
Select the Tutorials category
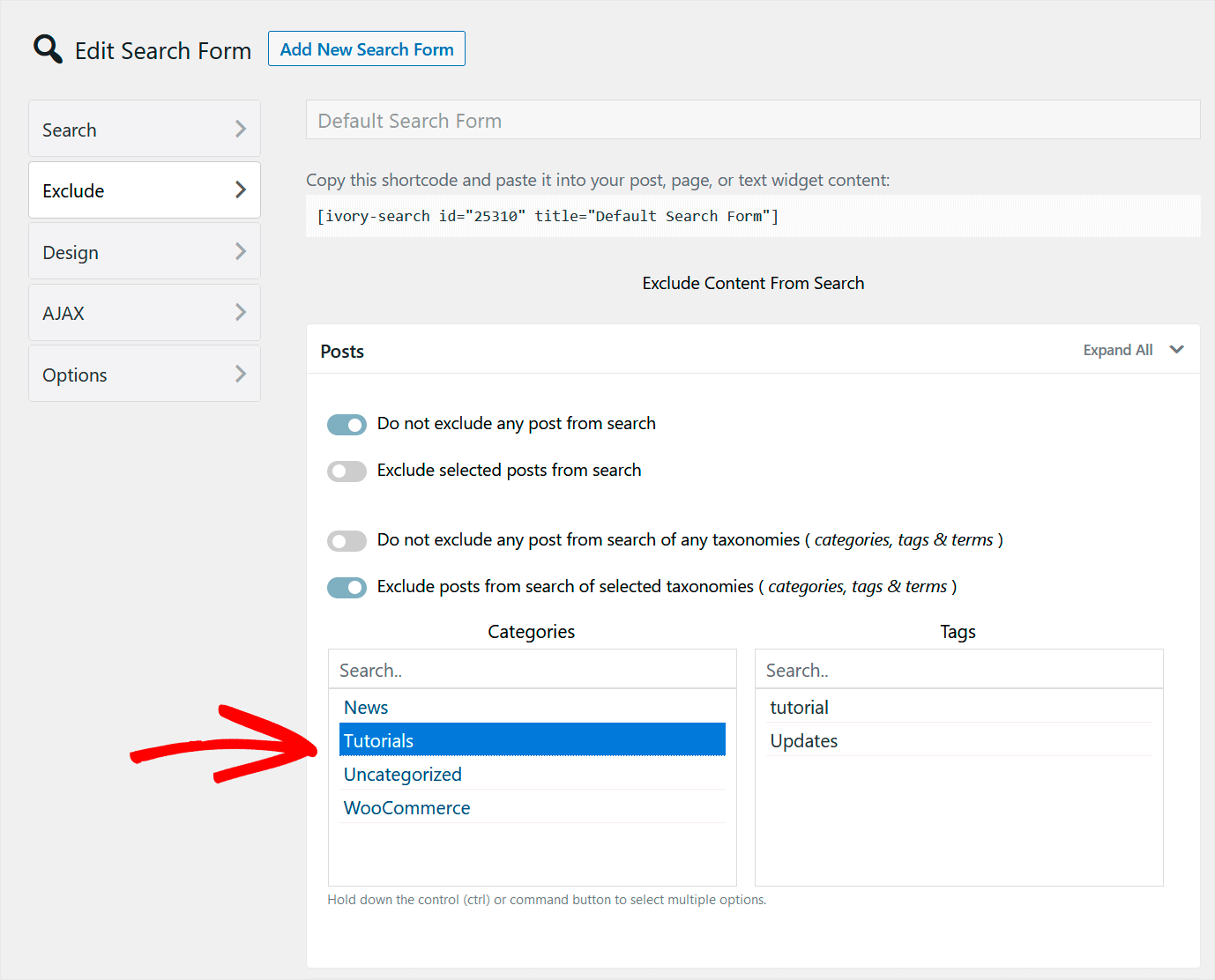pos(533,740)
